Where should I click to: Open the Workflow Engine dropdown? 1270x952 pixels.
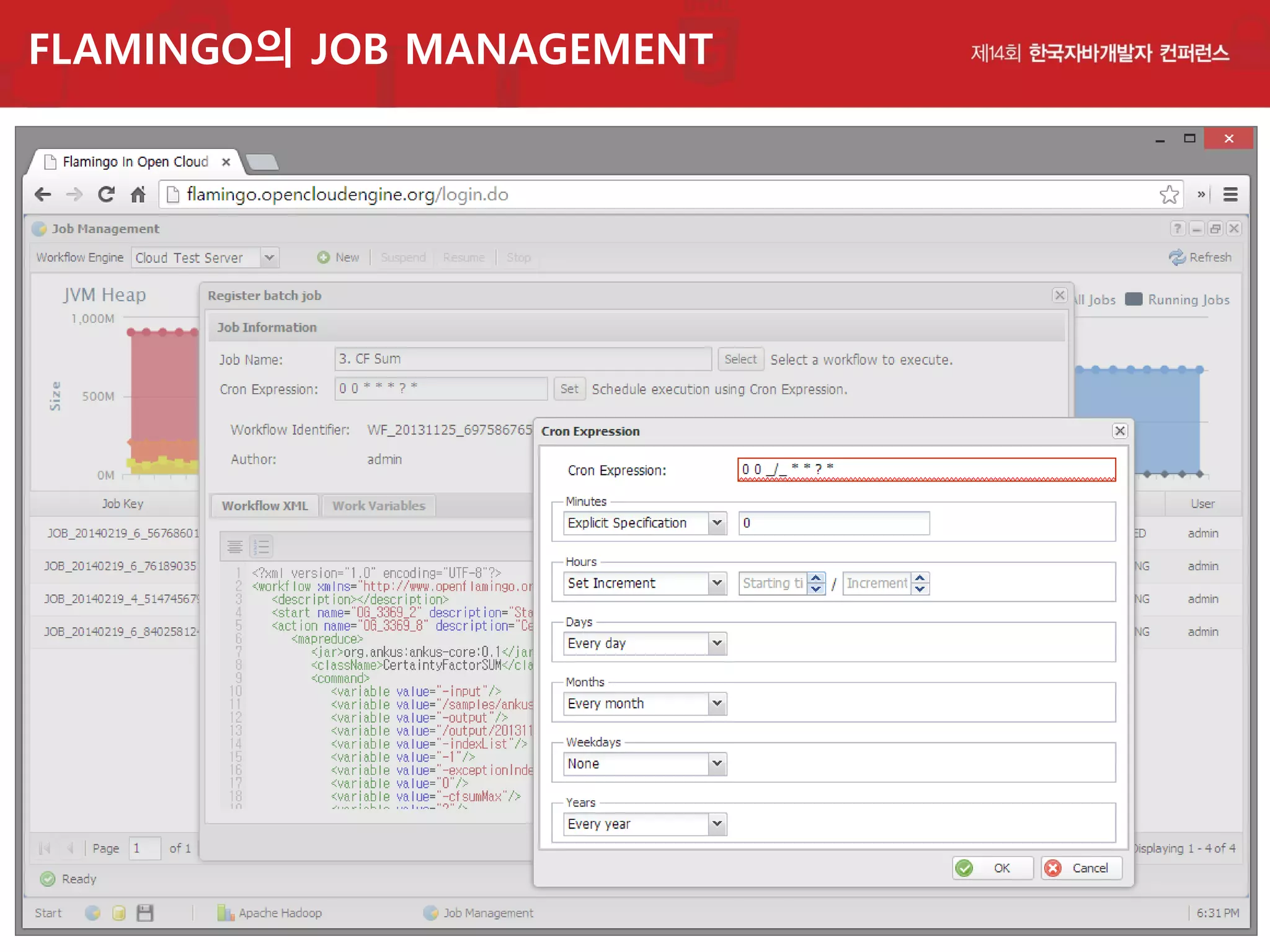point(269,257)
